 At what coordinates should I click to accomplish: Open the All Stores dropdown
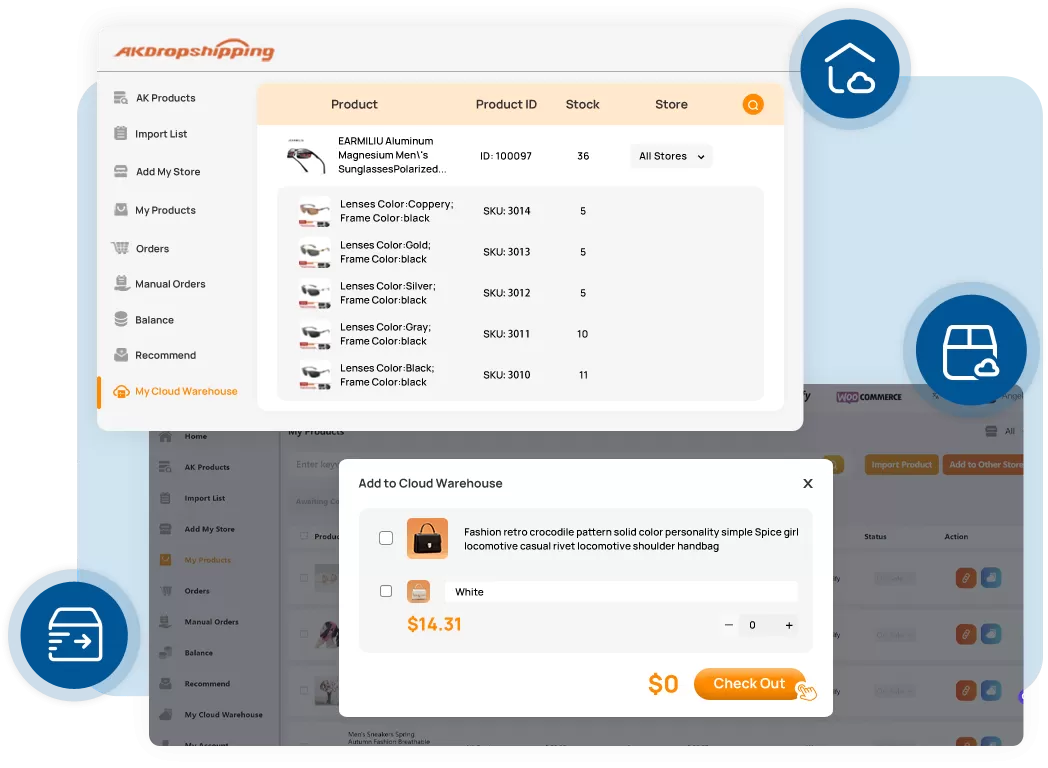pos(670,156)
